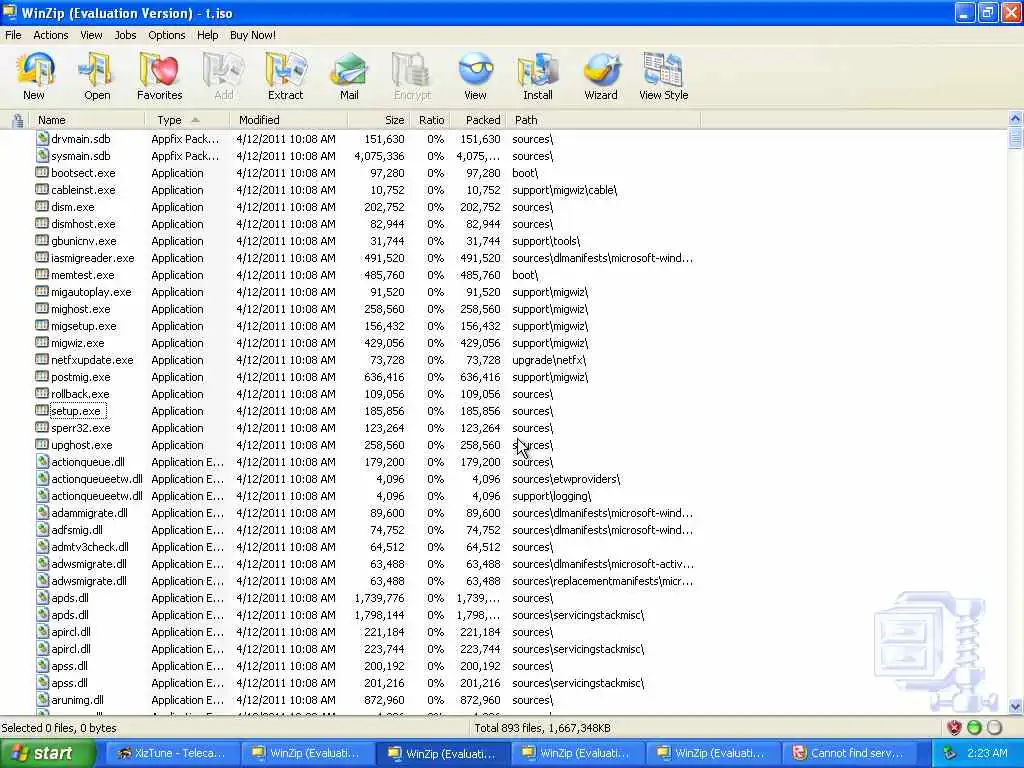1024x768 pixels.
Task: Select the netfxupdate.exe file
Action: [x=92, y=360]
